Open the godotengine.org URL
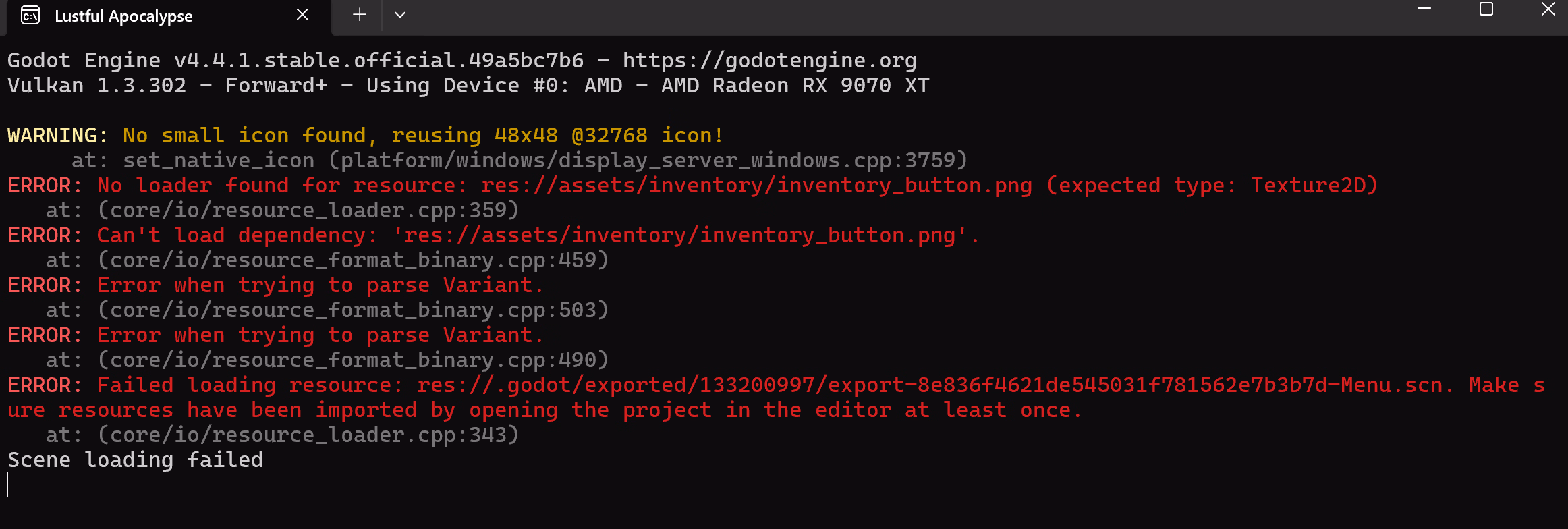This screenshot has width=1568, height=529. pos(769,61)
